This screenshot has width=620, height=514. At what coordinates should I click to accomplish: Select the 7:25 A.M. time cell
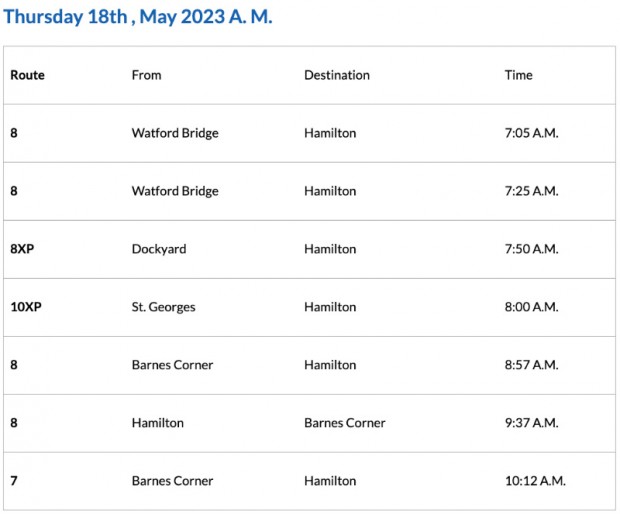tap(531, 191)
